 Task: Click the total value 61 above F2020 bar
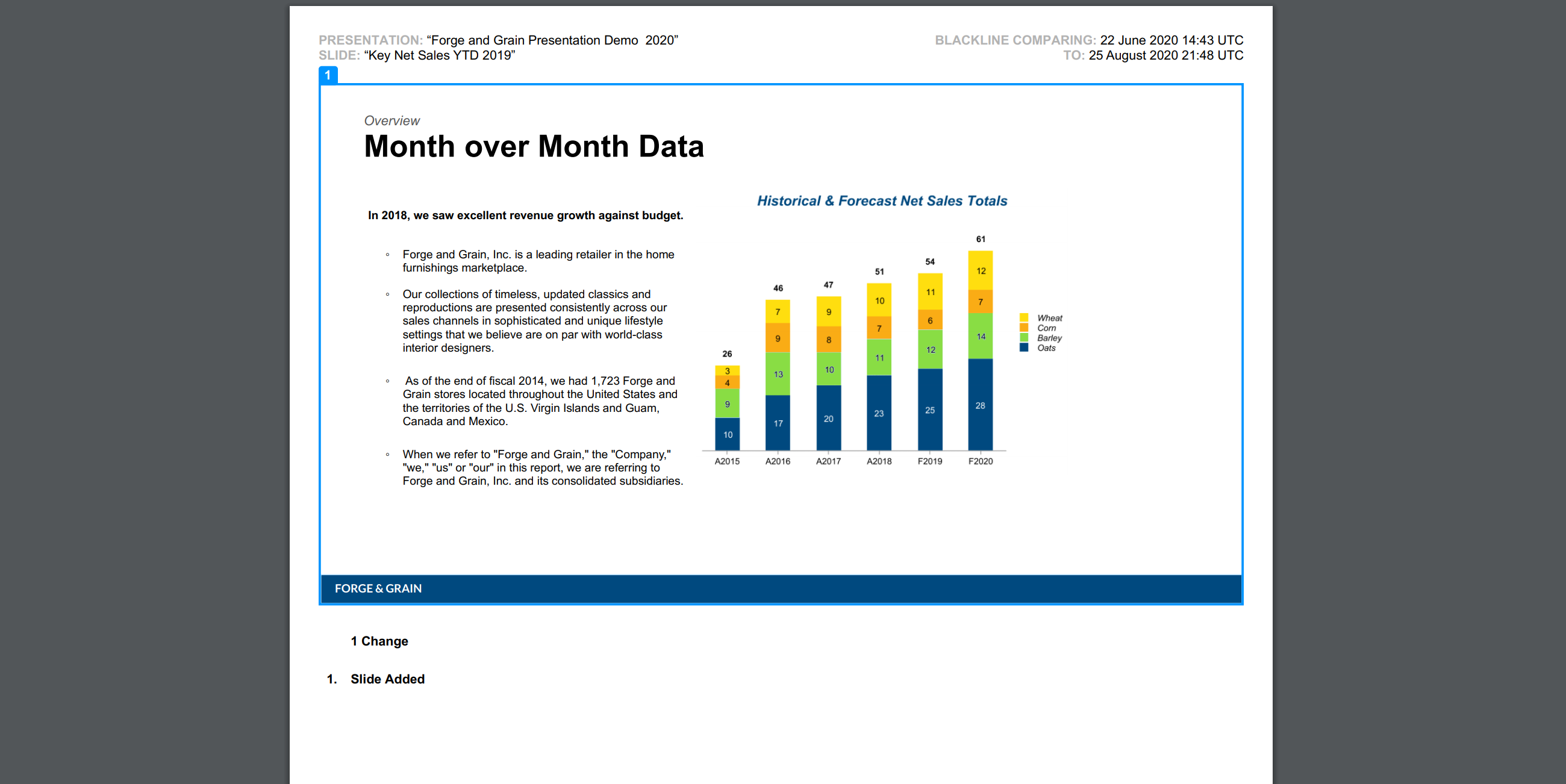click(980, 239)
